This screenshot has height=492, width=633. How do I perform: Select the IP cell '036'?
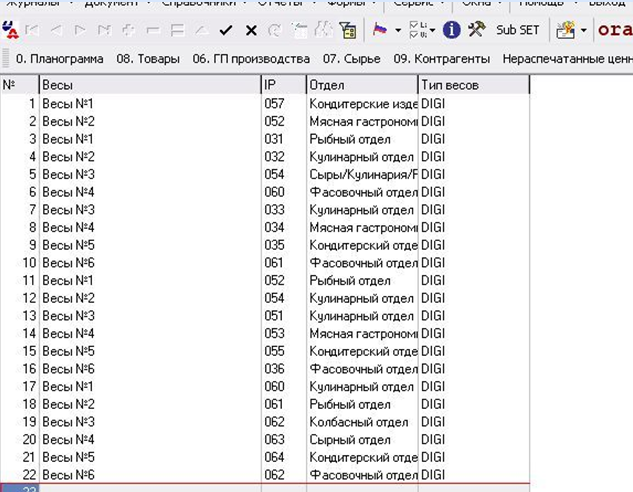[284, 369]
